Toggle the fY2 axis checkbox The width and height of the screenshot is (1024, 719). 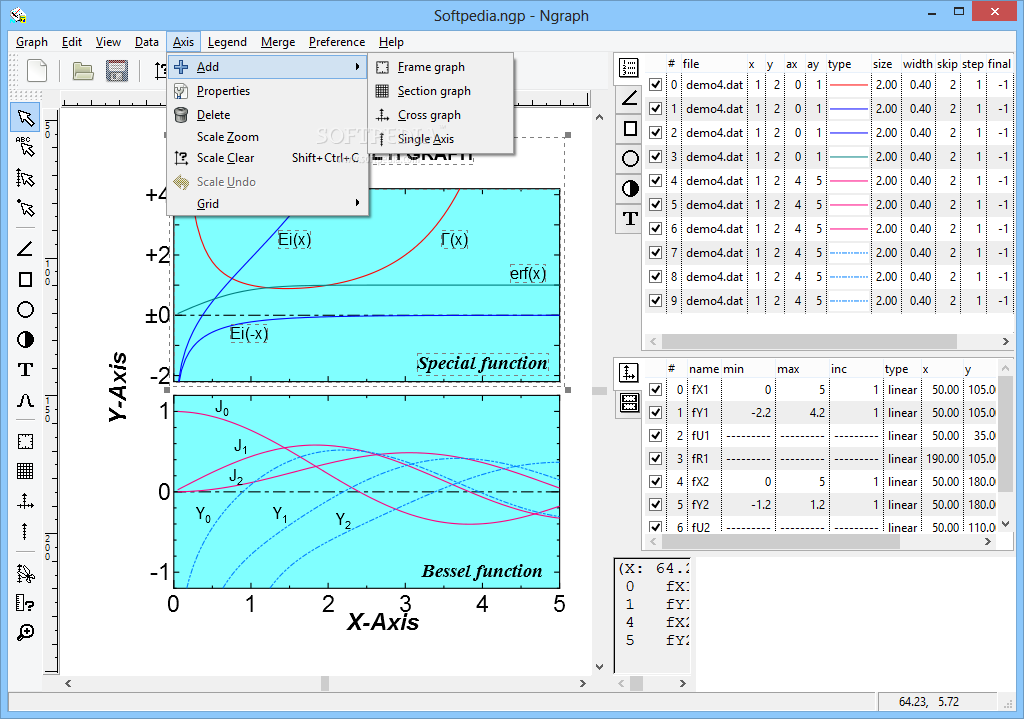pyautogui.click(x=655, y=505)
